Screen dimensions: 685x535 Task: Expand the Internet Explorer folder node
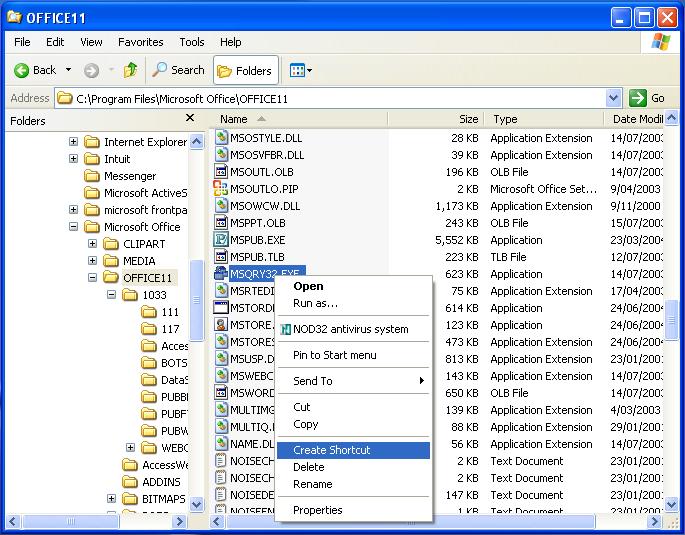[73, 142]
